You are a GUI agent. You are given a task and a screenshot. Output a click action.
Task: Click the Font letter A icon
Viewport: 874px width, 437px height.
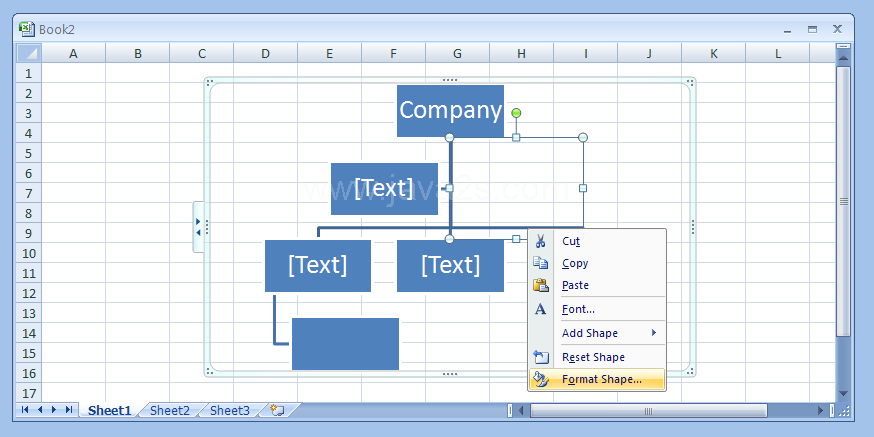coord(540,309)
